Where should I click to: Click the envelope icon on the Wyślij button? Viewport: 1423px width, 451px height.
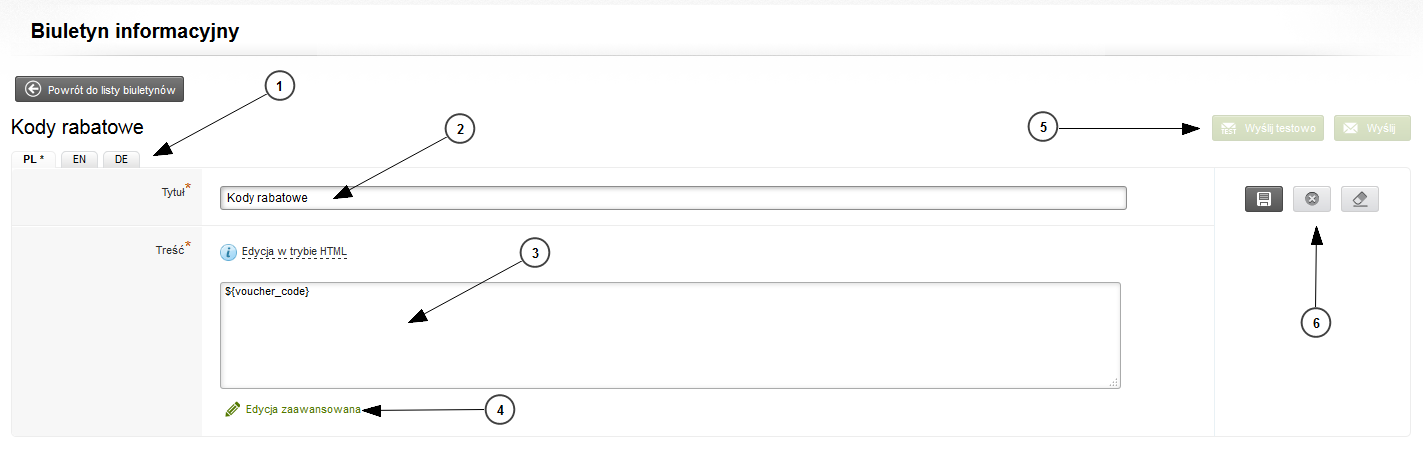point(1351,128)
